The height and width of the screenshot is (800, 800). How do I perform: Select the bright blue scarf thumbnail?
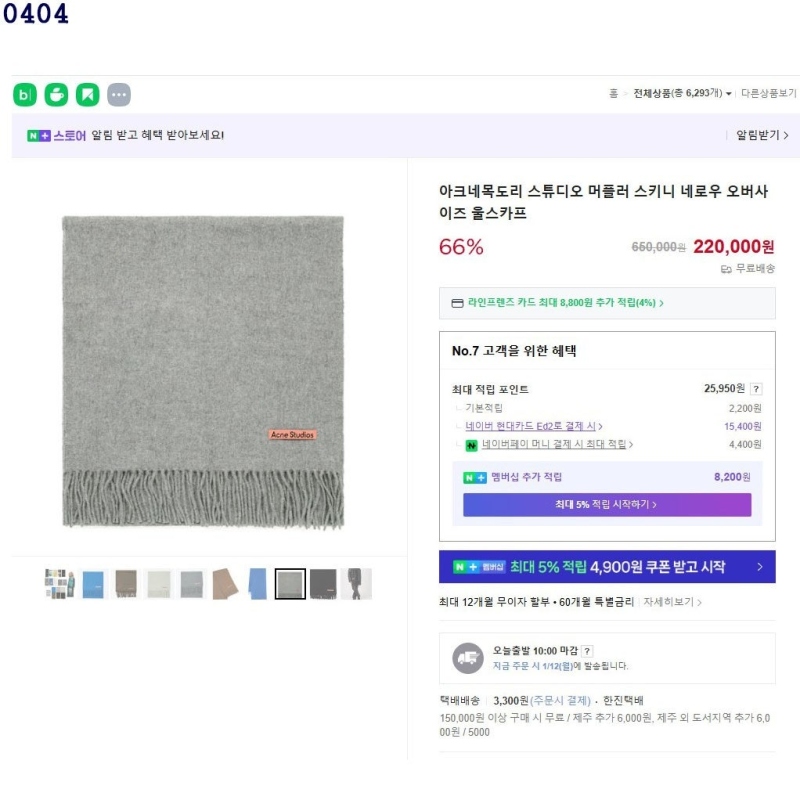coord(93,583)
